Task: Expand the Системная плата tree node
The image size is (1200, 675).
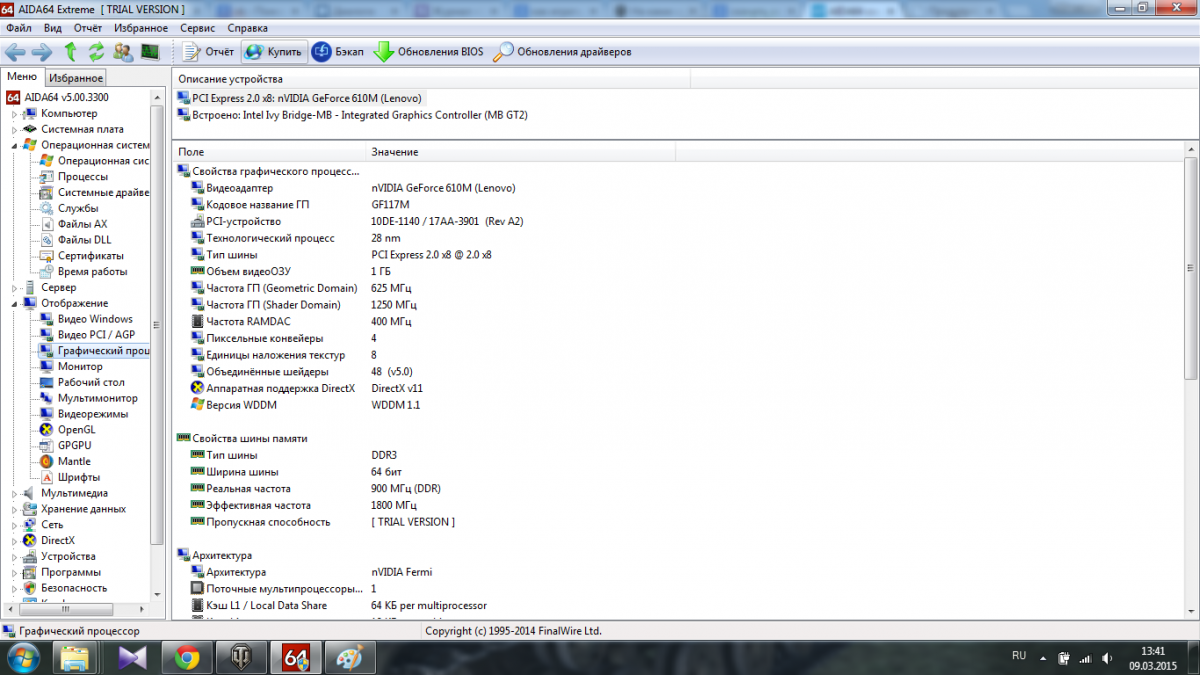Action: coord(14,129)
